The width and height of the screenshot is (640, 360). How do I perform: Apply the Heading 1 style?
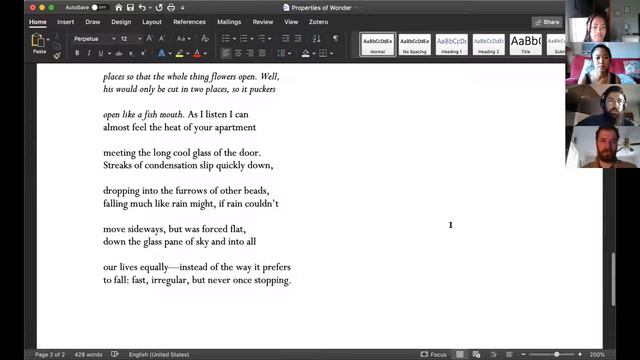[451, 44]
